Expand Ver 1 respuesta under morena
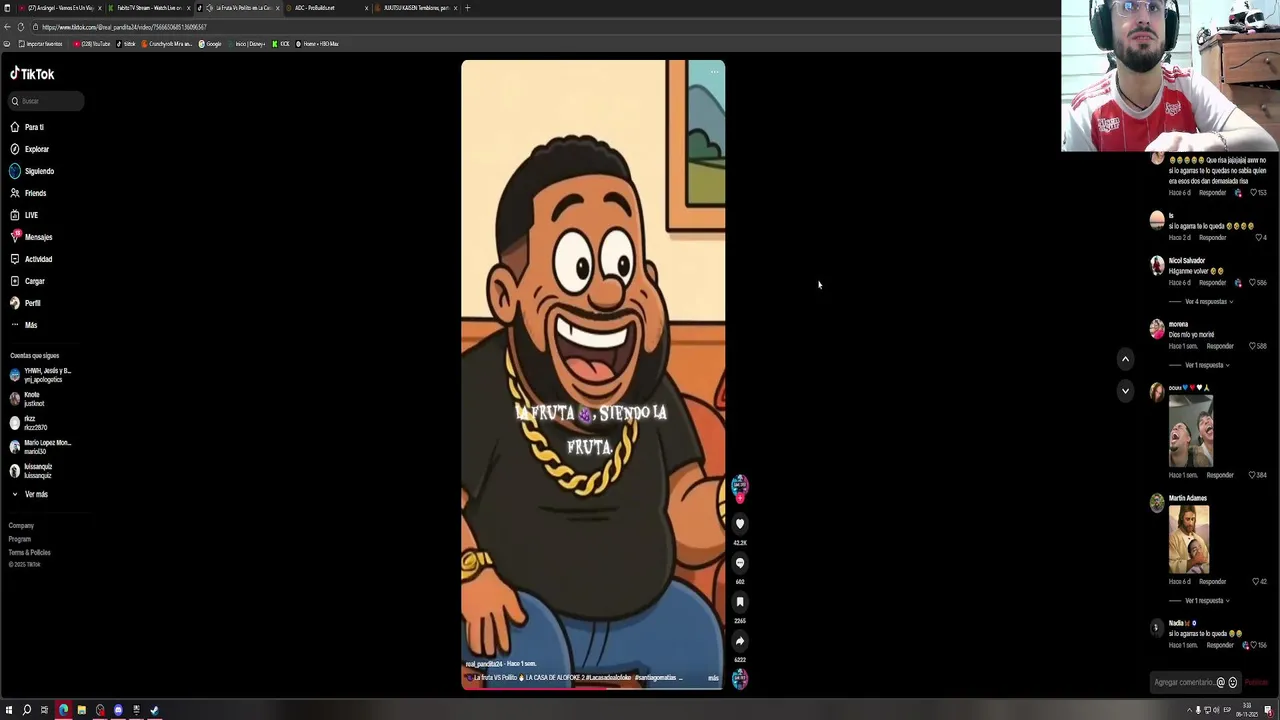1280x720 pixels. 1206,365
